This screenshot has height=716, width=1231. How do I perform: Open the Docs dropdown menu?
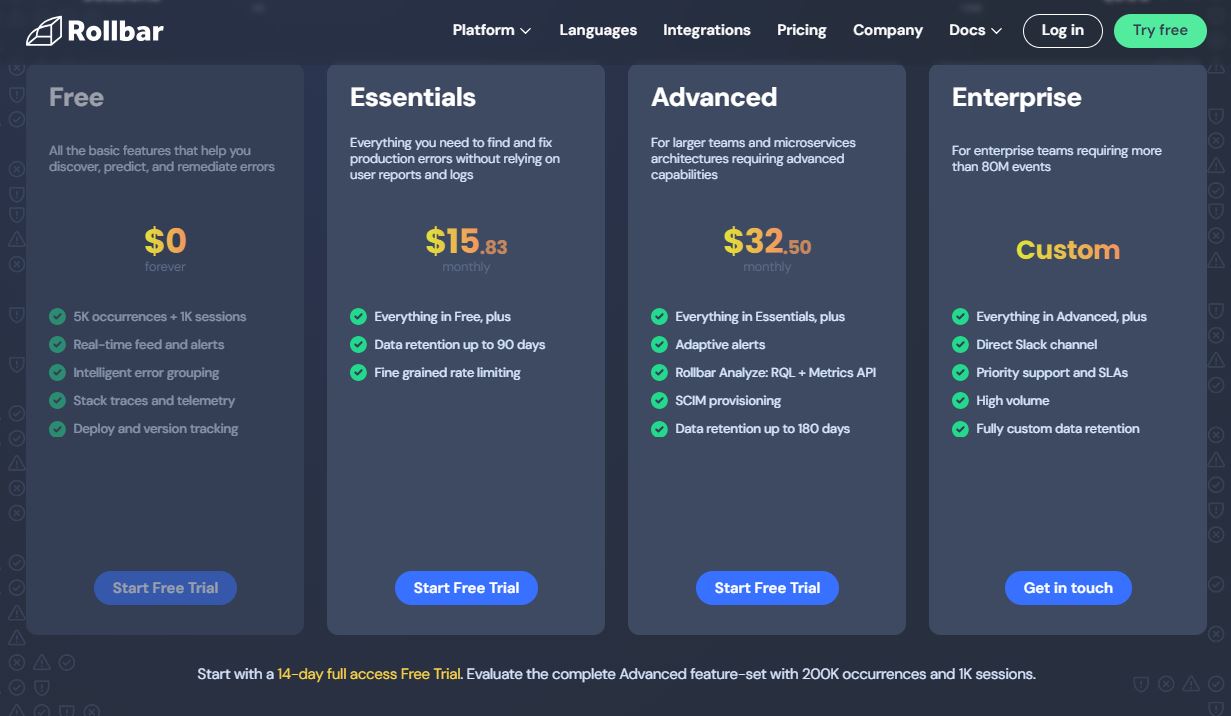pos(975,30)
